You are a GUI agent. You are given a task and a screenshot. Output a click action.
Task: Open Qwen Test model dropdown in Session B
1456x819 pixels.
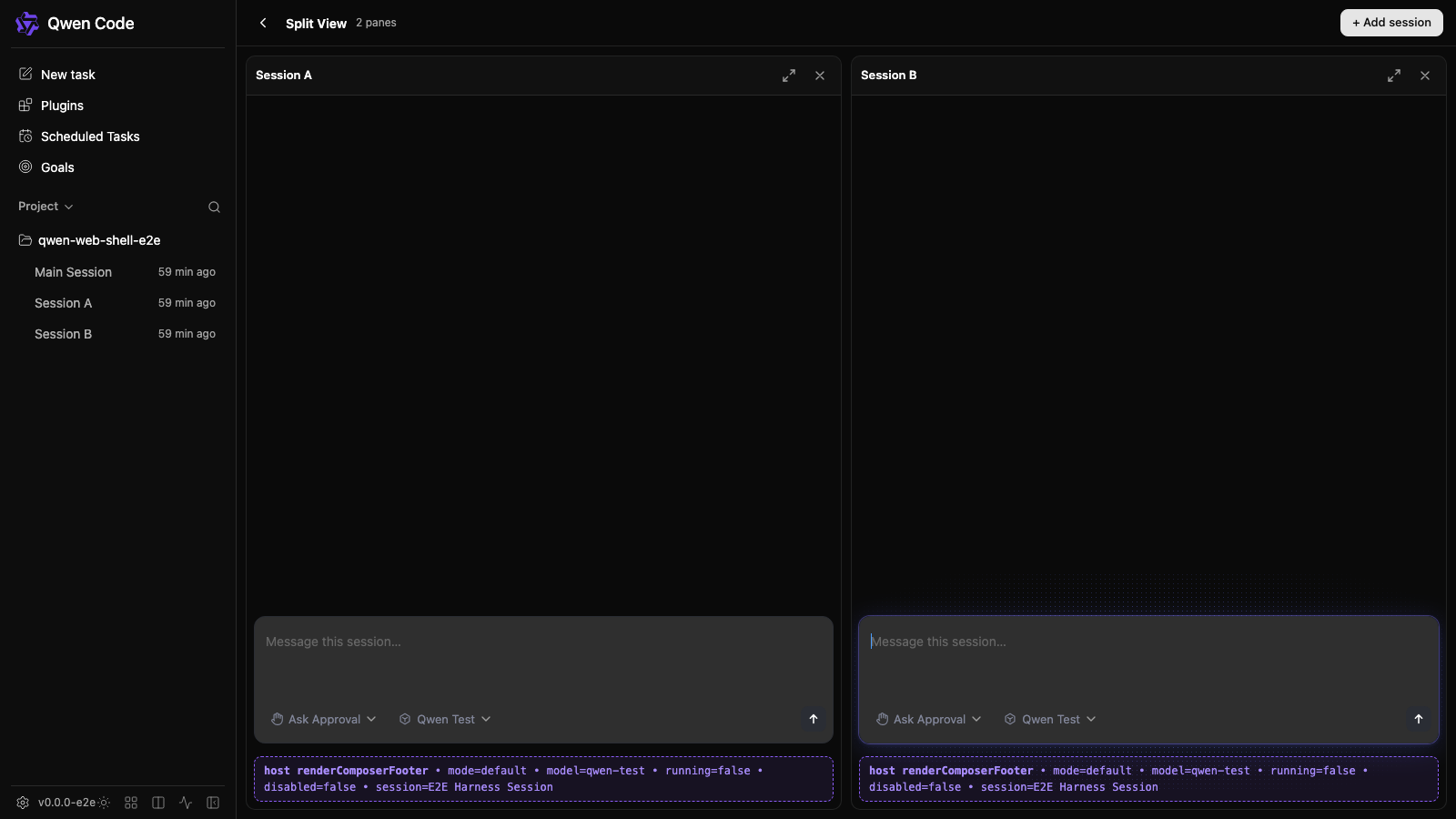(x=1050, y=719)
